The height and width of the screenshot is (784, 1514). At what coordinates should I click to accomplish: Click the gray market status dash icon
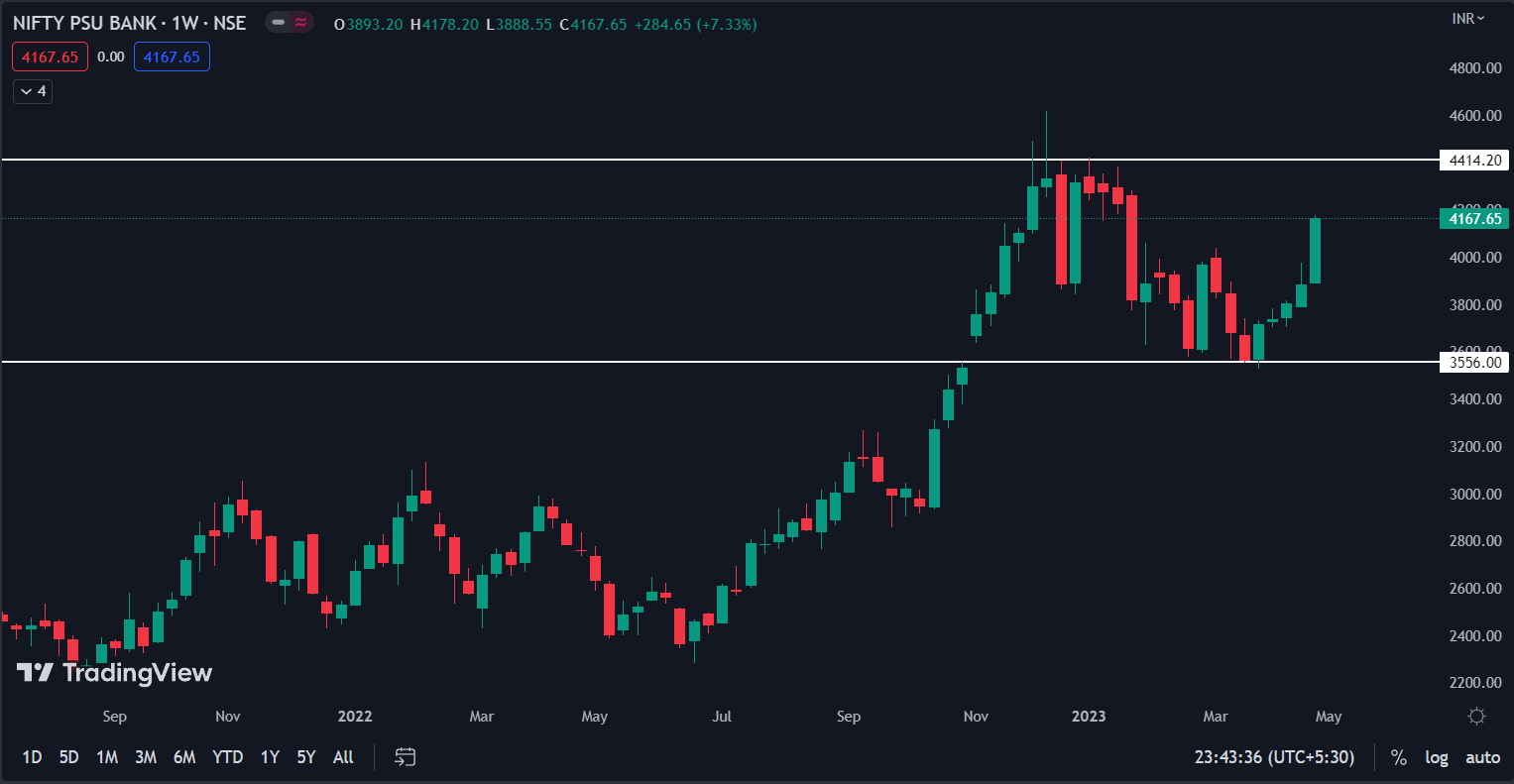click(278, 23)
